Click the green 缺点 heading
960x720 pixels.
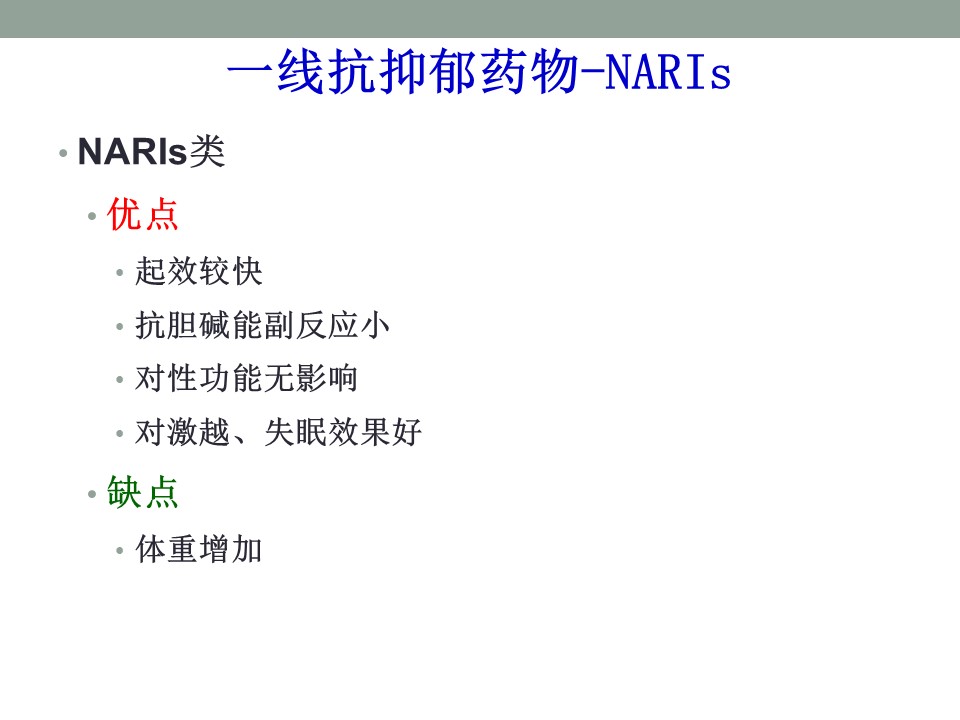[x=143, y=492]
